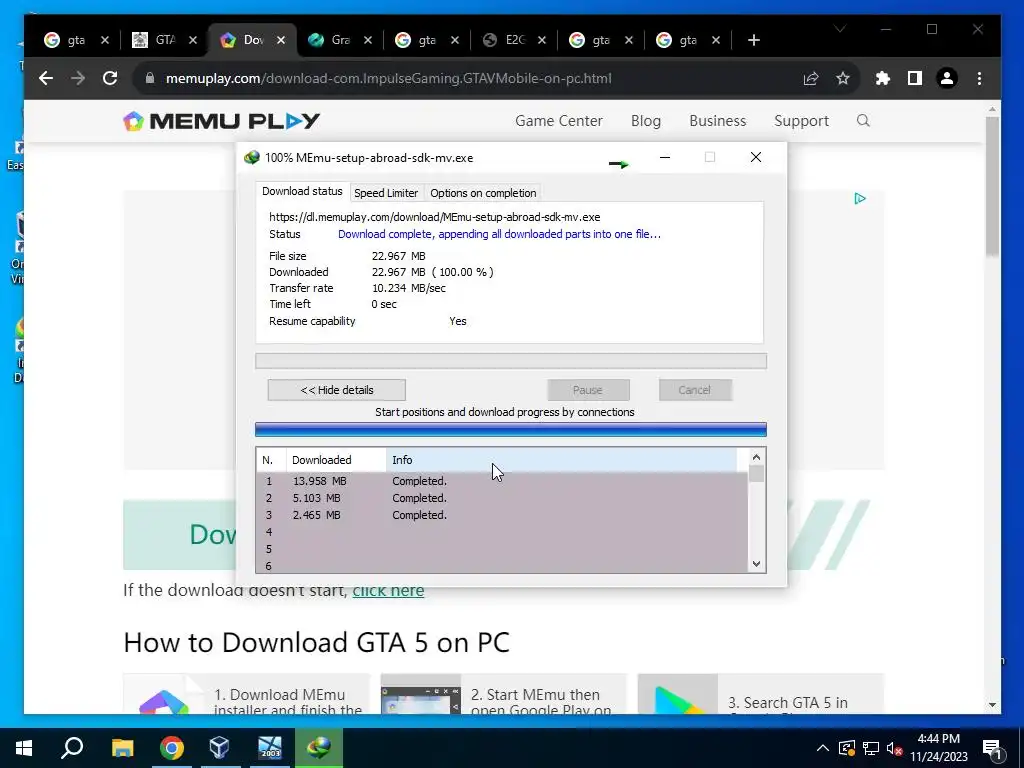Open the 2003 app taskbar icon
Viewport: 1024px width, 768px height.
pos(269,748)
